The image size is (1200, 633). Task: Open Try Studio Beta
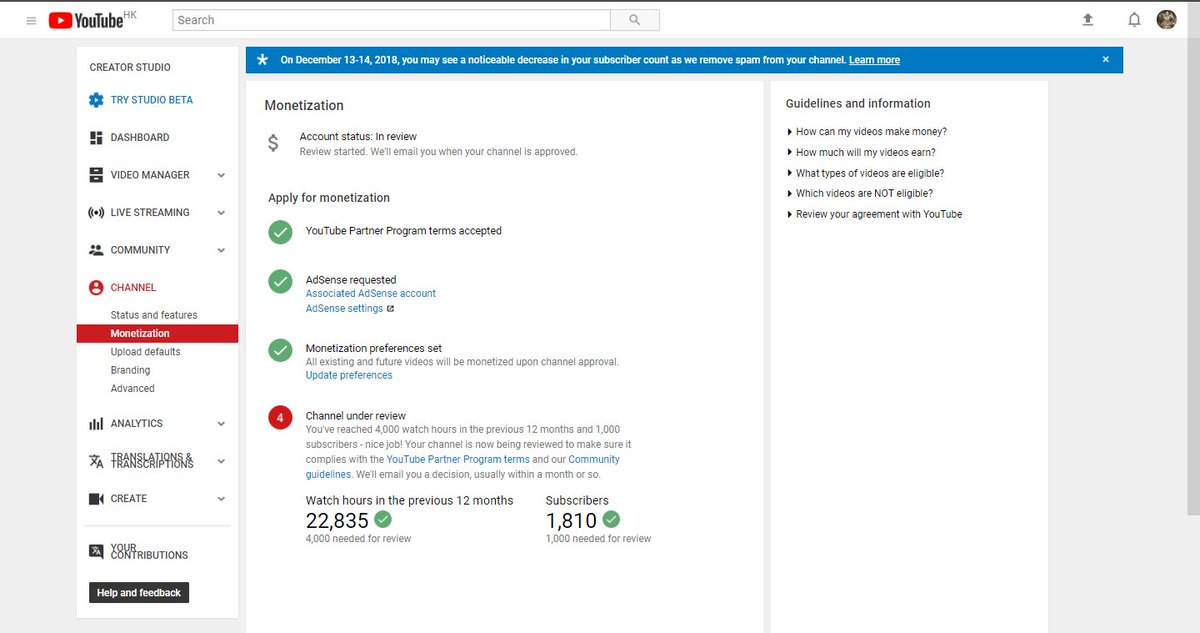click(x=152, y=100)
